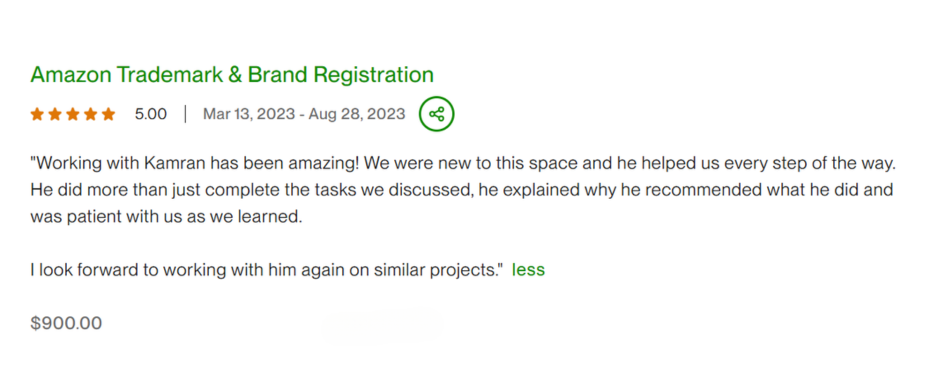Click the line starting "He did more than"

click(462, 190)
